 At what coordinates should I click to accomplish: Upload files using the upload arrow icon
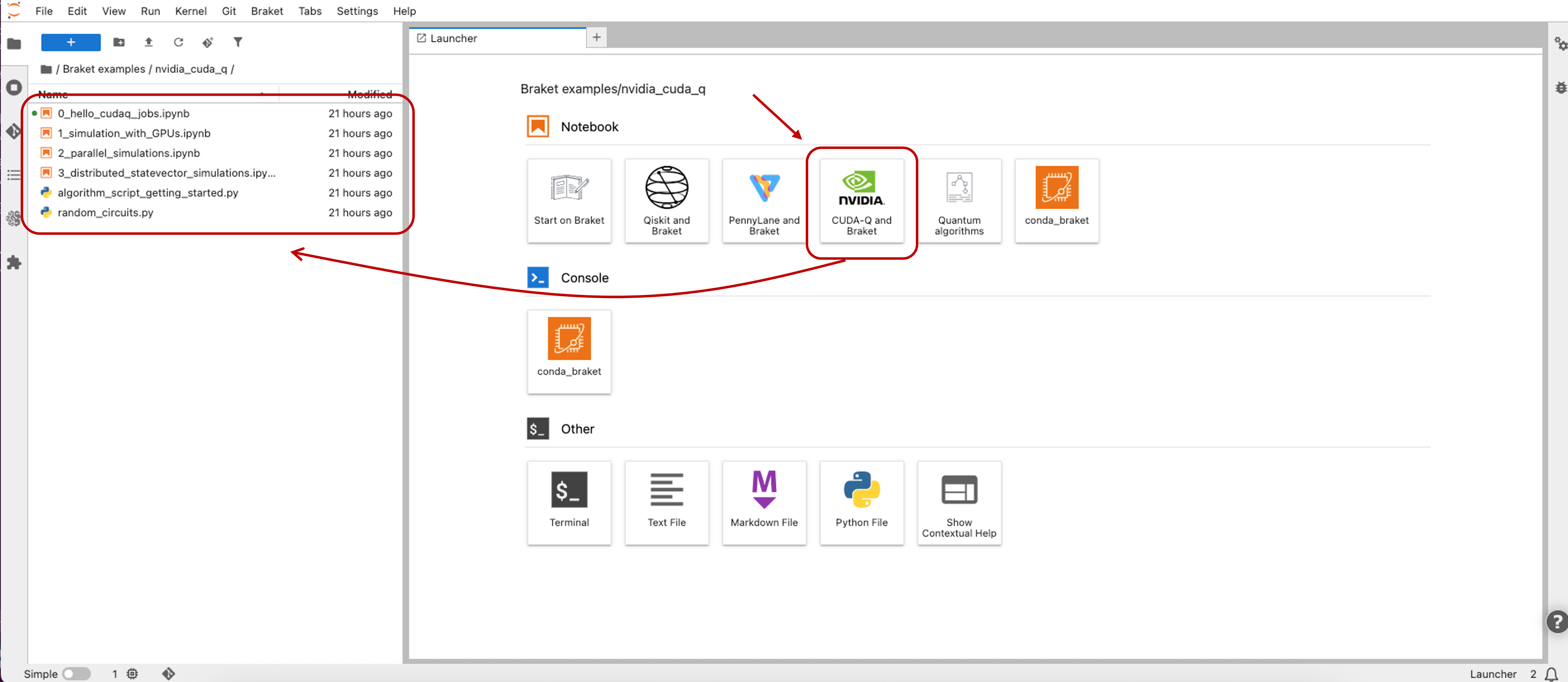point(149,42)
